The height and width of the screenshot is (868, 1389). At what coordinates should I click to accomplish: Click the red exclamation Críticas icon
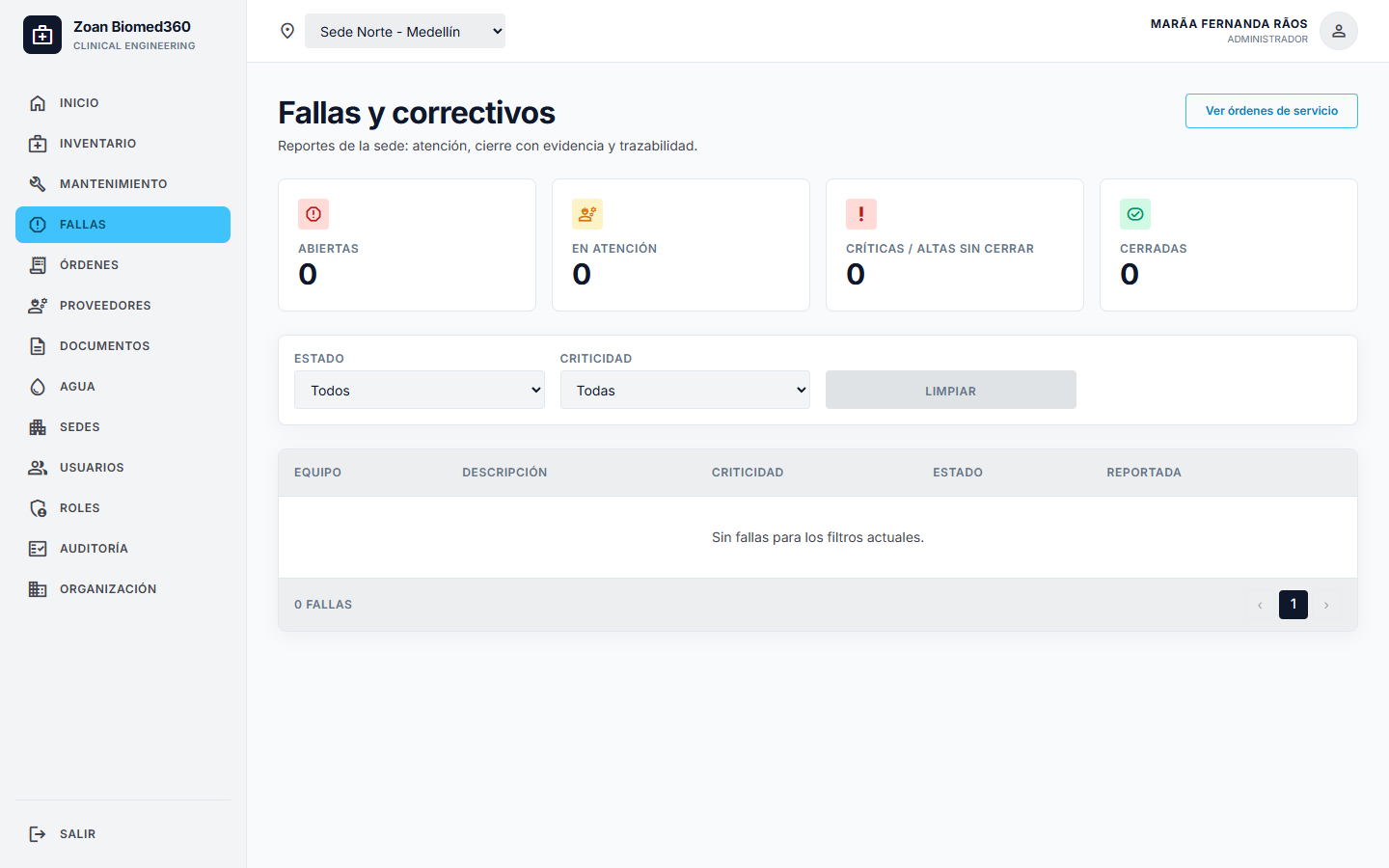pyautogui.click(x=861, y=214)
